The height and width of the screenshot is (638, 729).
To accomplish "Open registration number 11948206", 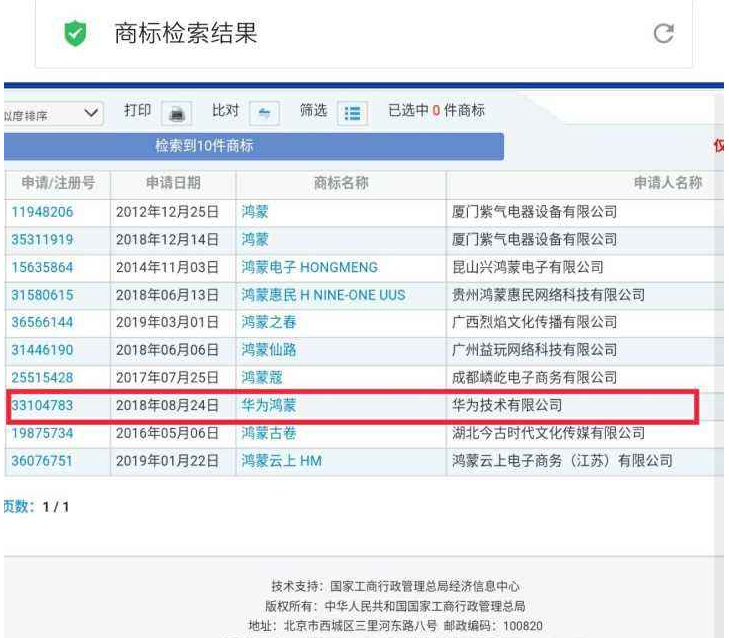I will [x=42, y=212].
